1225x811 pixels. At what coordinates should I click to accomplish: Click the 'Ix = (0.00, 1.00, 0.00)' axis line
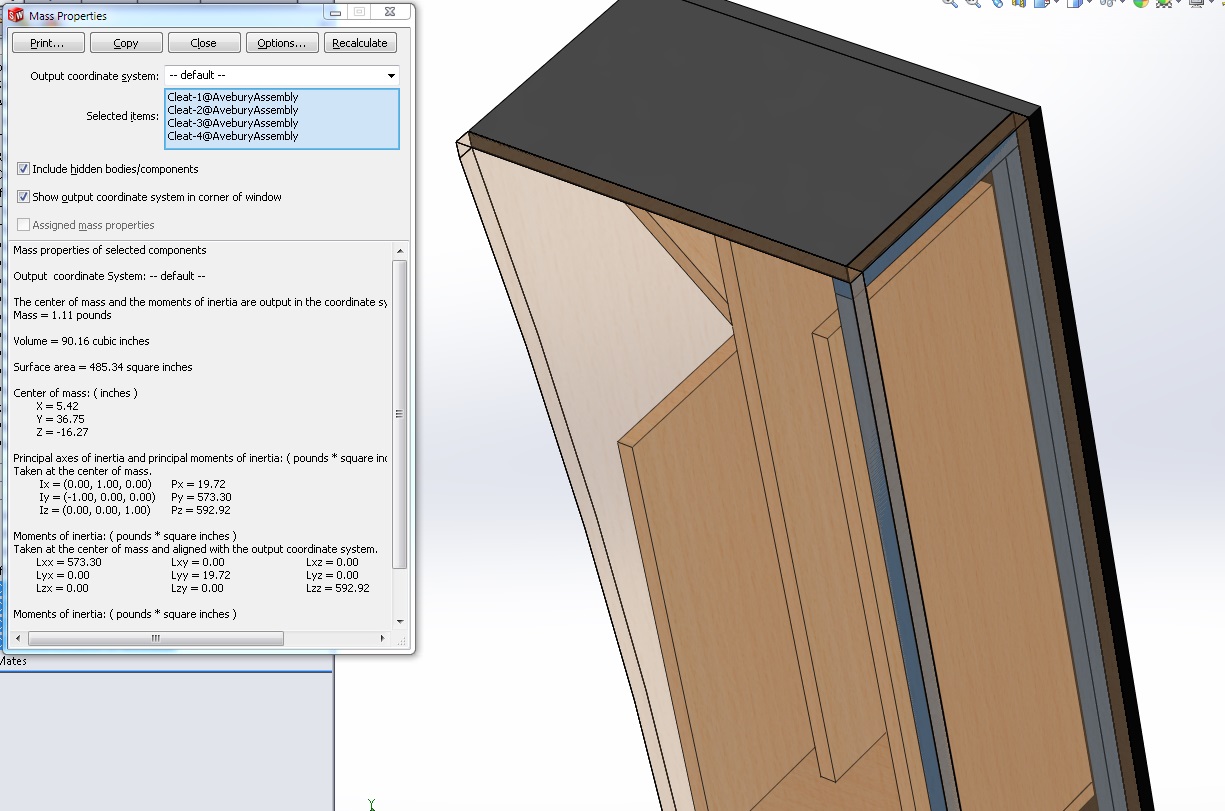(x=95, y=484)
